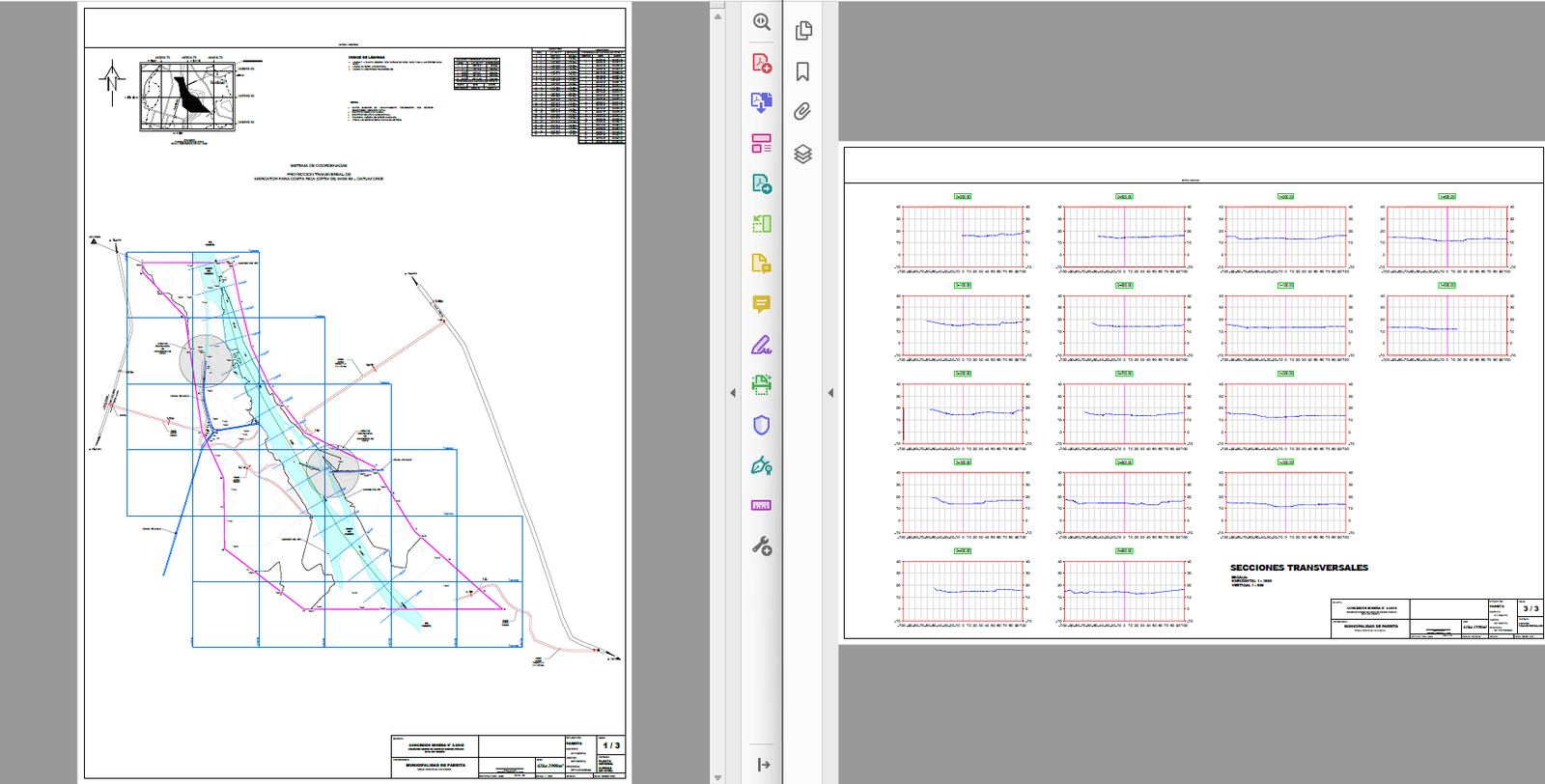
Task: Click the "3 / 3" sheet number
Action: click(x=1531, y=608)
